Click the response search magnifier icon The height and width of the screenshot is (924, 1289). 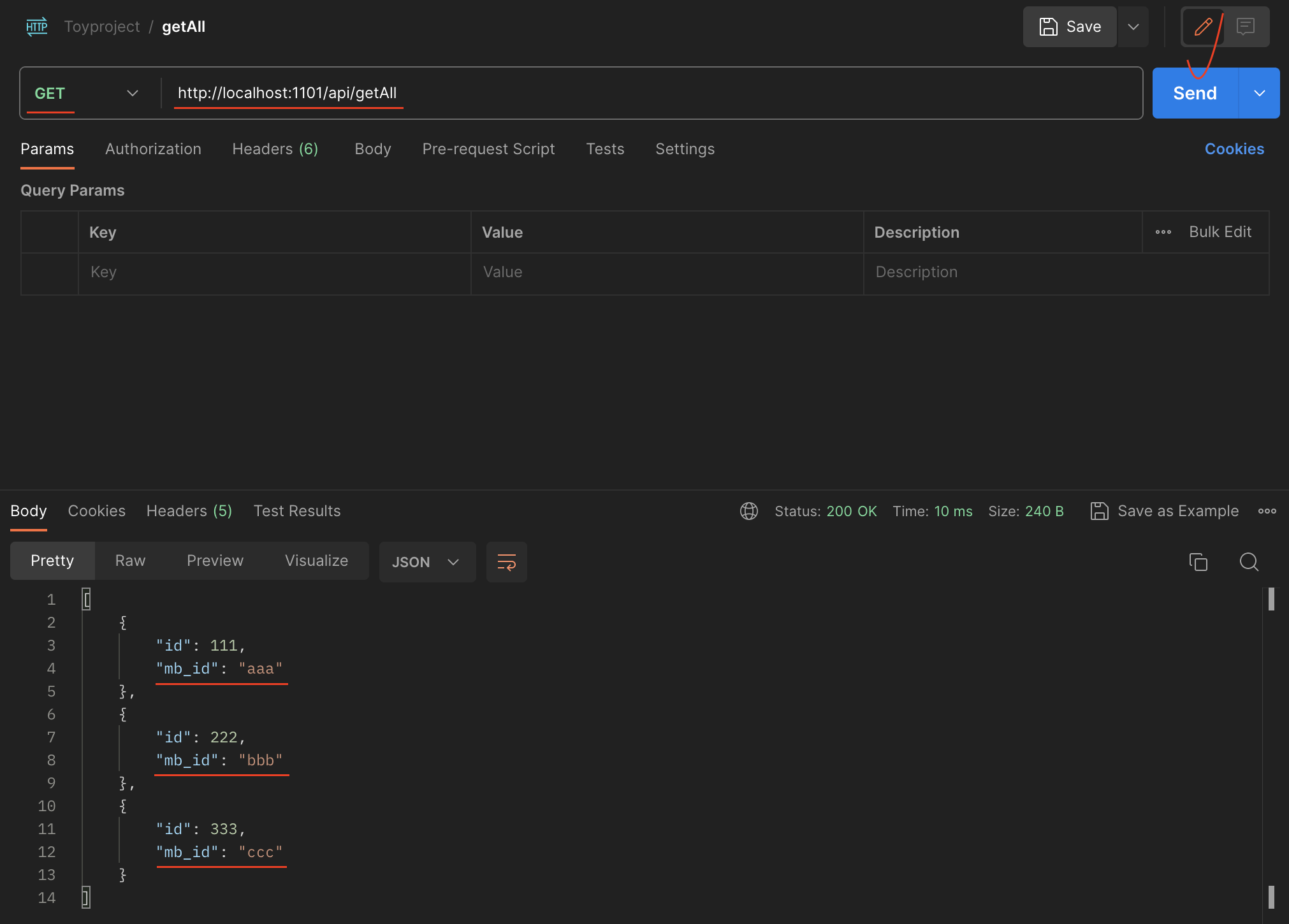pyautogui.click(x=1248, y=562)
